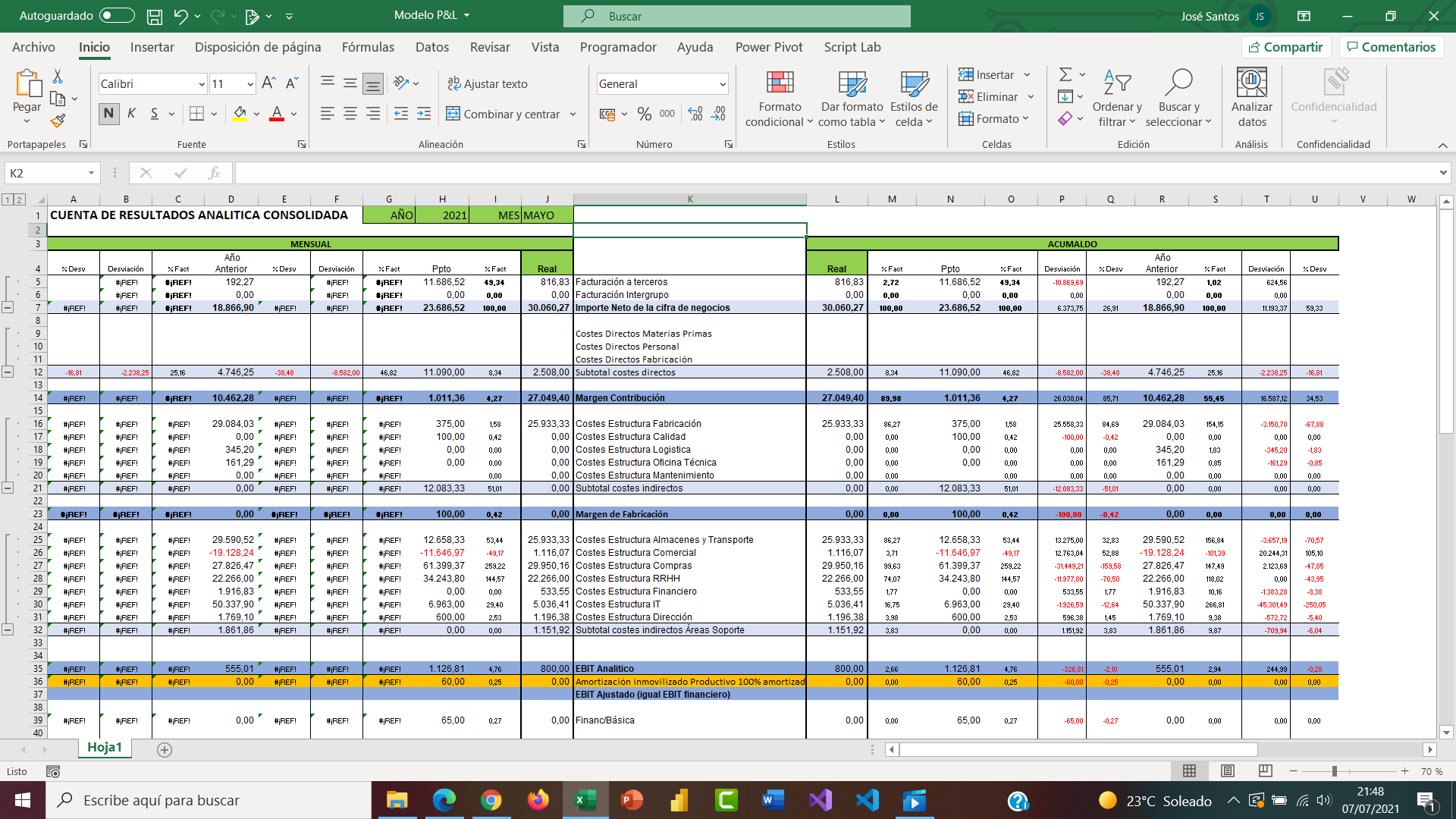The width and height of the screenshot is (1456, 819).
Task: Open Dar formato como tabla
Action: point(852,99)
